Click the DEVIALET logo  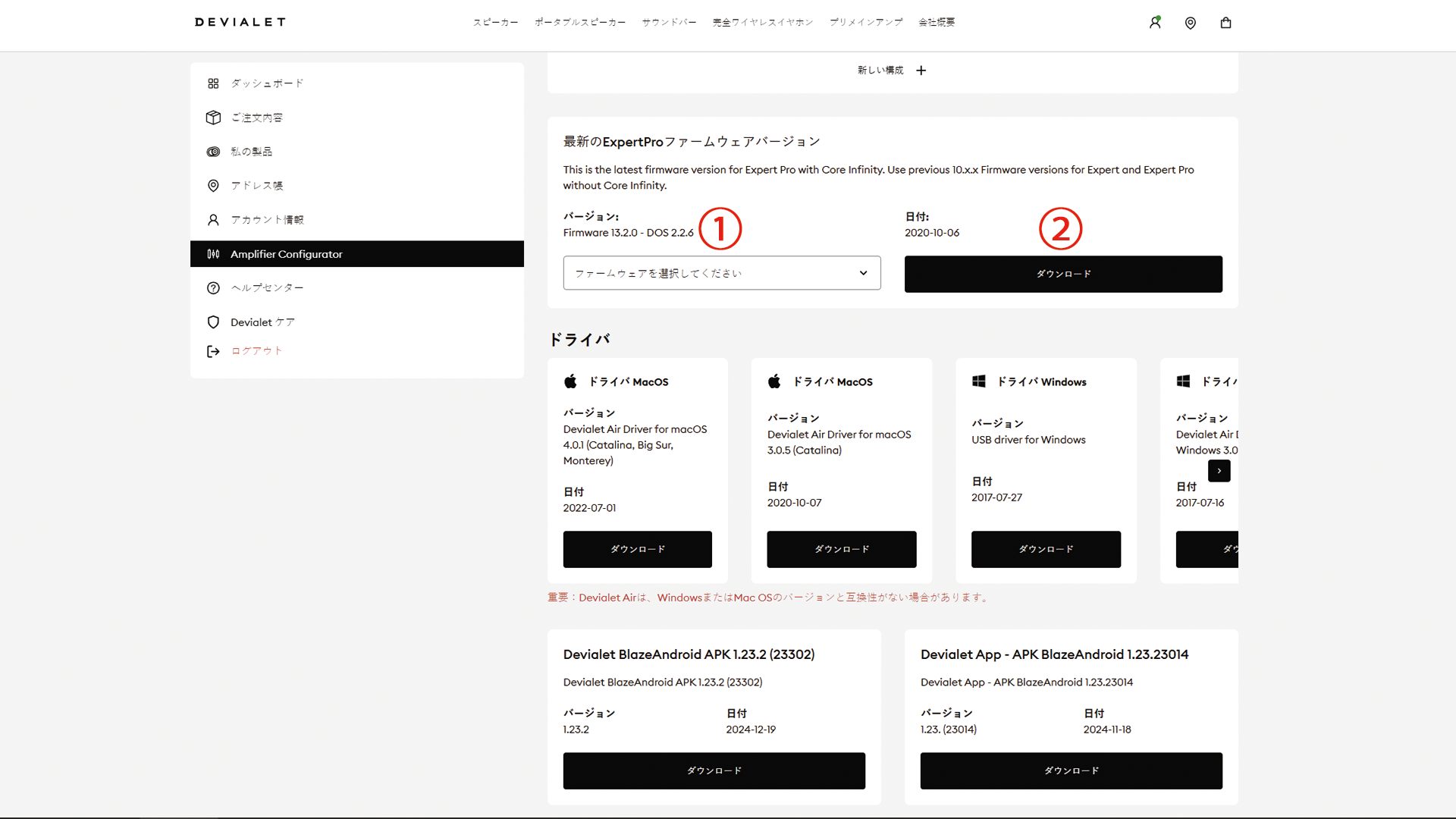coord(240,22)
